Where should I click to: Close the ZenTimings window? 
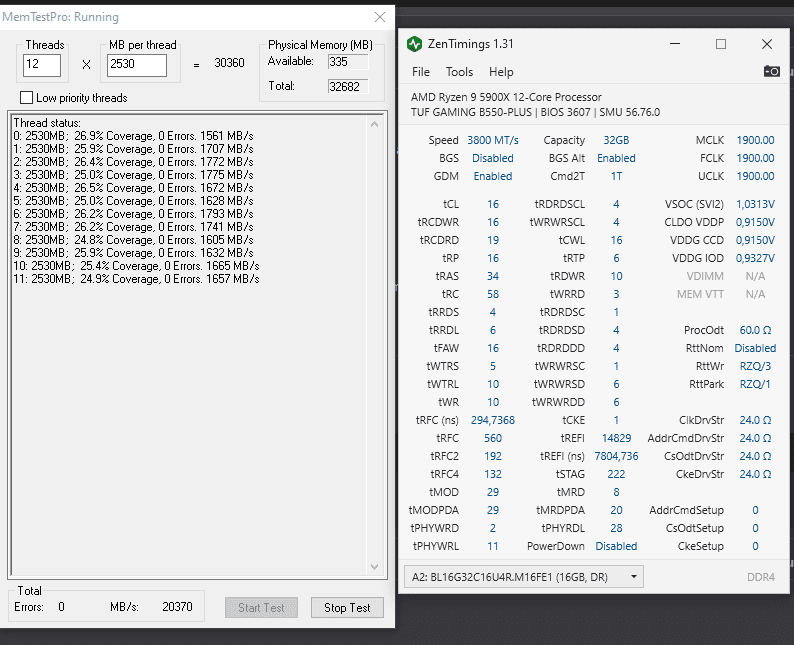coord(767,44)
